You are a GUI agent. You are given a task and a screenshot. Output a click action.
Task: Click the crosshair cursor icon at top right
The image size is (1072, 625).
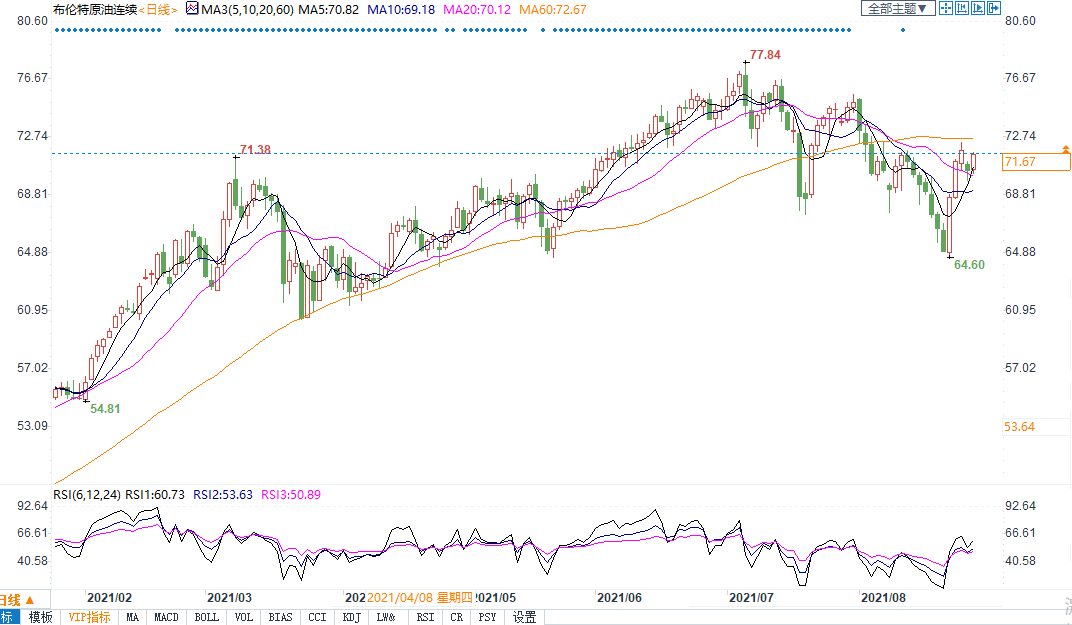coord(947,8)
